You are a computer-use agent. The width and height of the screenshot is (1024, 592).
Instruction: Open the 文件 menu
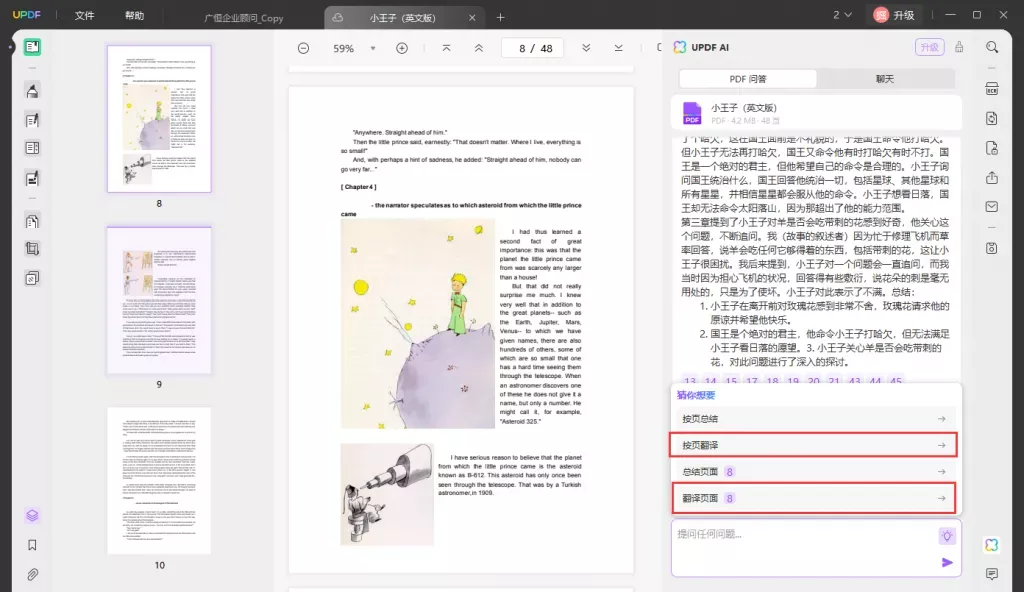click(84, 16)
